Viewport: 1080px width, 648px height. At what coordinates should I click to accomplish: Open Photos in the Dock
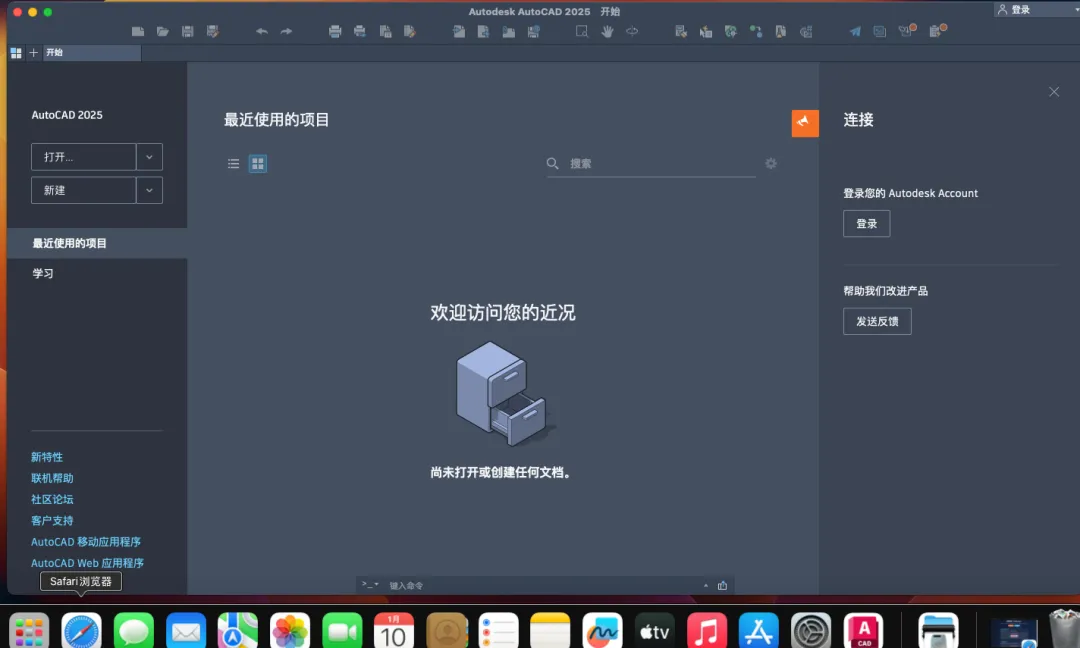(x=290, y=630)
